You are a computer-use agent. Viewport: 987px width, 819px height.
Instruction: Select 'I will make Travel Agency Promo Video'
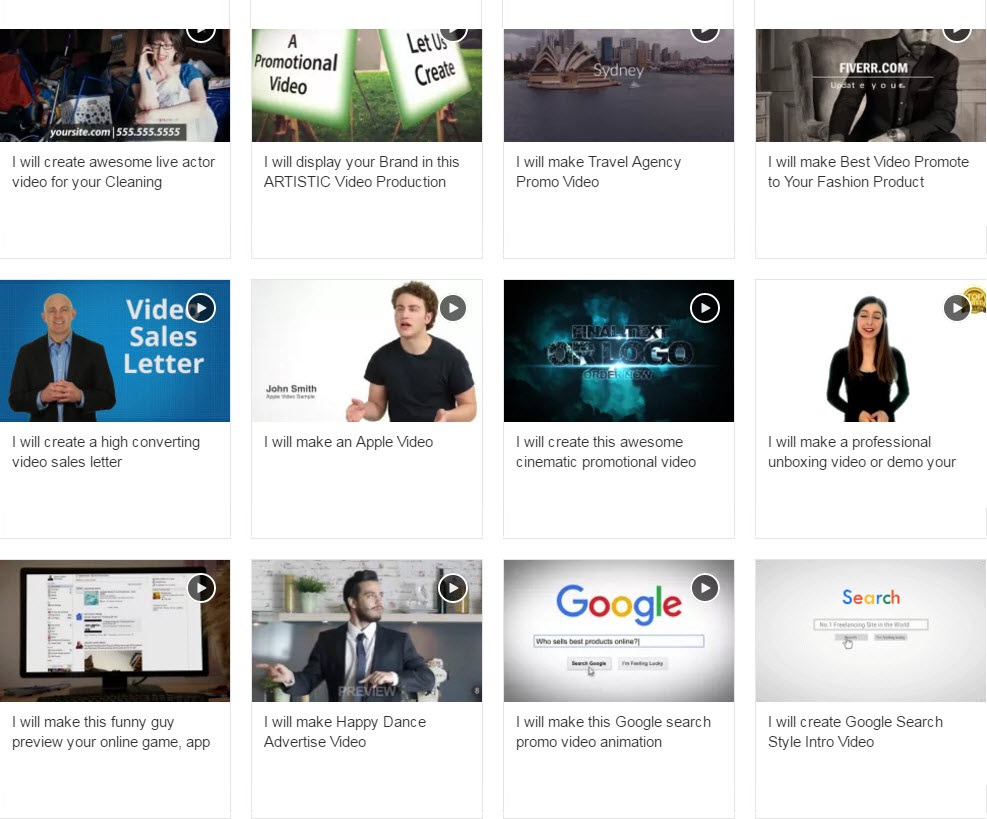598,172
